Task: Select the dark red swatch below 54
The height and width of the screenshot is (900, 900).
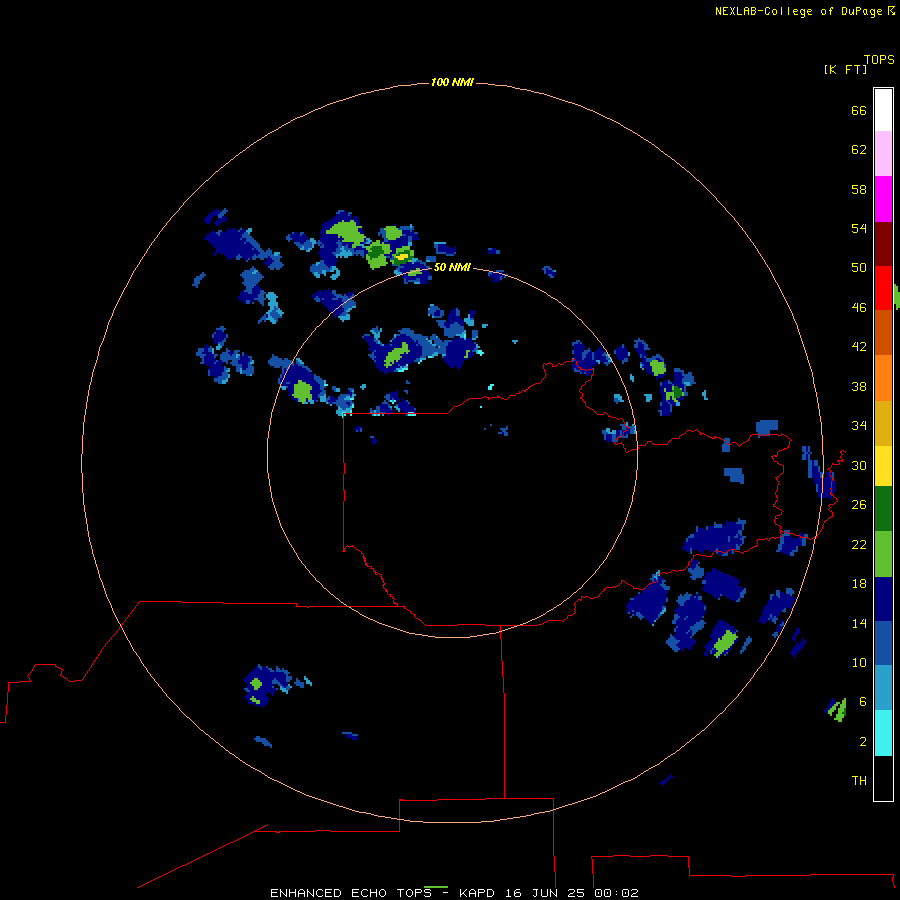Action: pyautogui.click(x=883, y=243)
